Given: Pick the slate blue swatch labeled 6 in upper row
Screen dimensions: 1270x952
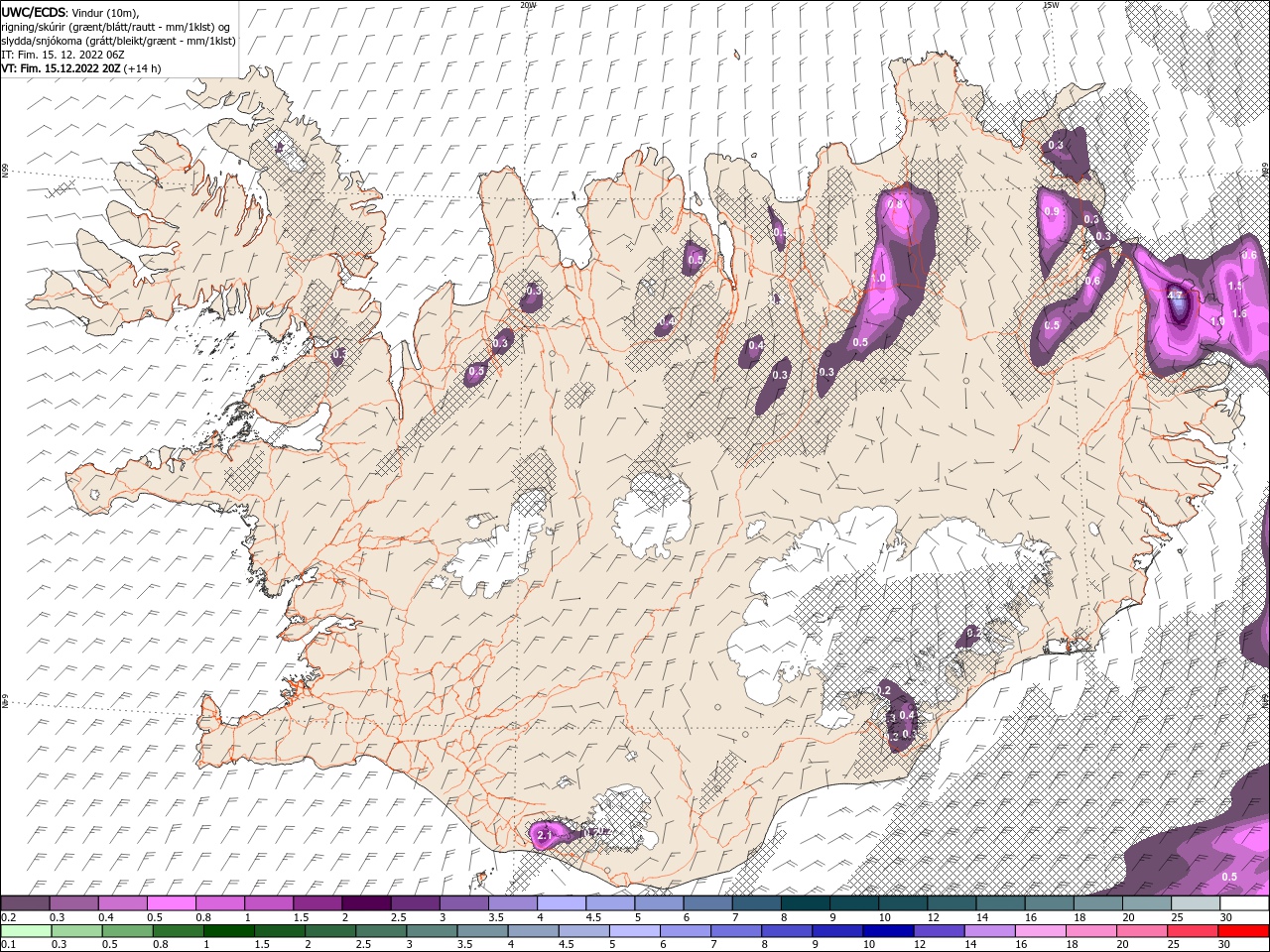Looking at the screenshot, I should [708, 903].
